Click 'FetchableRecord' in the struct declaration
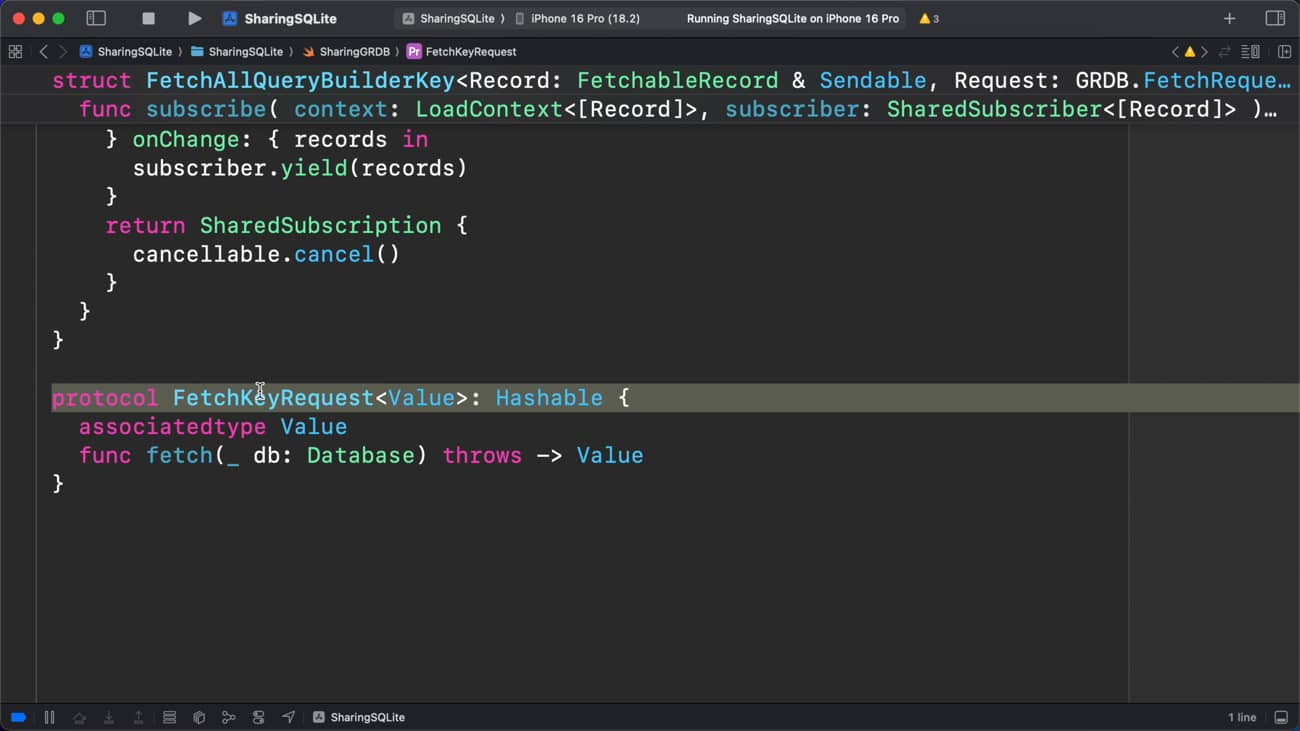The image size is (1300, 731). tap(677, 80)
